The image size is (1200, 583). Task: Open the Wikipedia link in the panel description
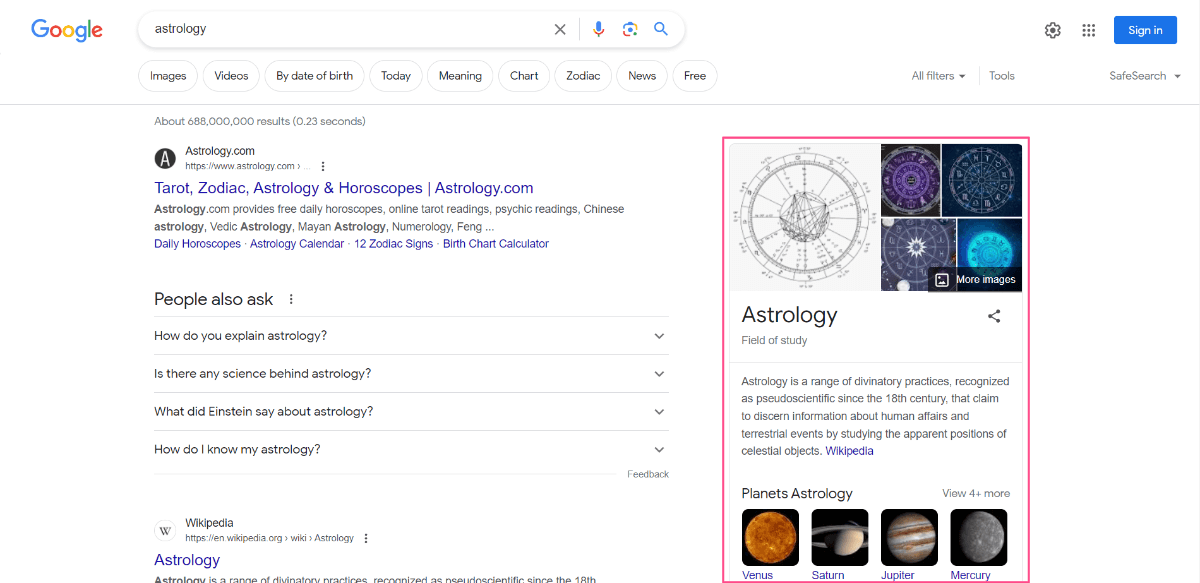[x=849, y=451]
